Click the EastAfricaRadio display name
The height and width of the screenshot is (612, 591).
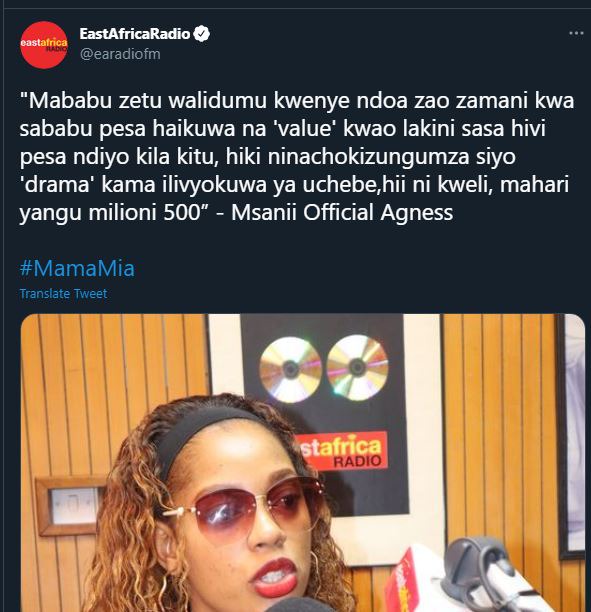point(135,34)
